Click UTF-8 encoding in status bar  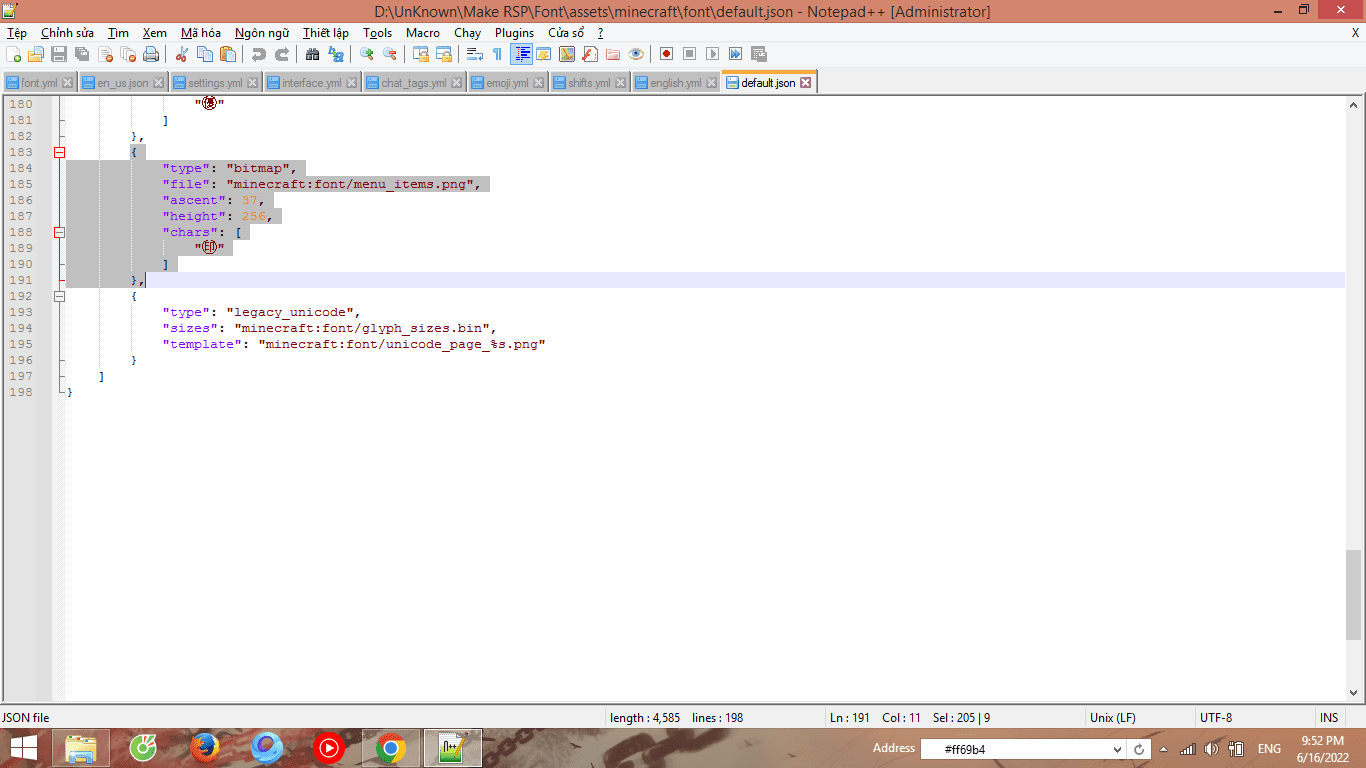click(1216, 718)
